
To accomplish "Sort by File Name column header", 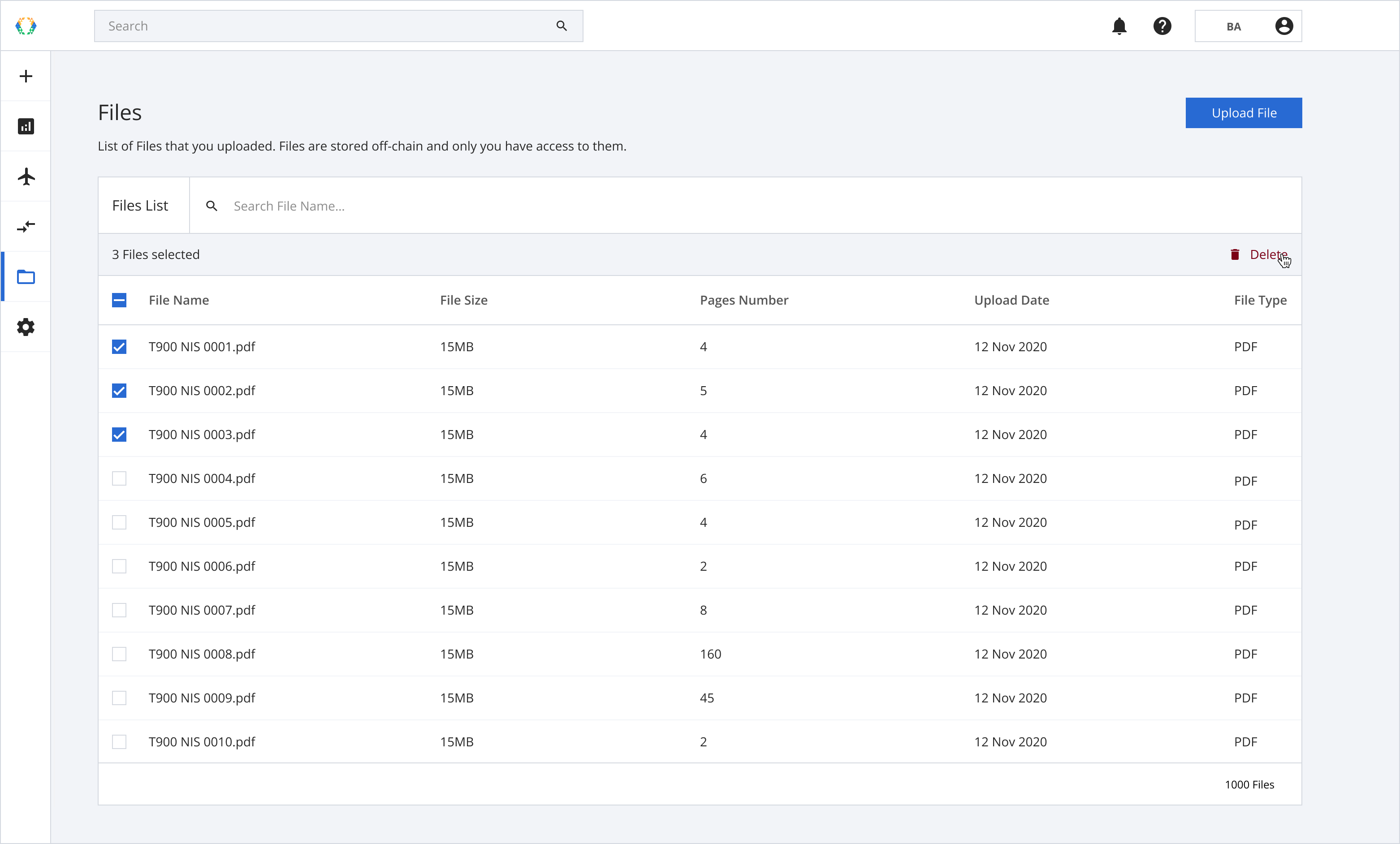I will [x=179, y=300].
